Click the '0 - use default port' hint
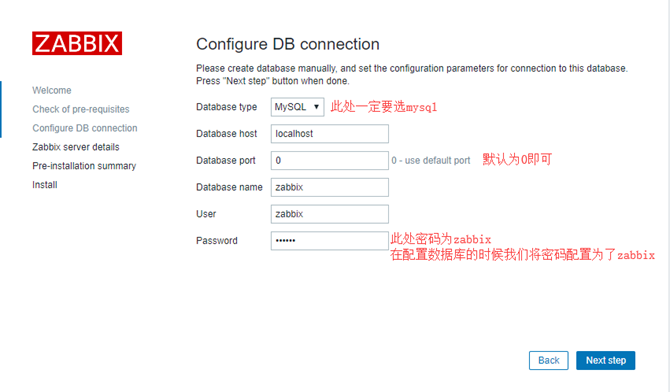Screen dimensions: 670x392 [431, 161]
